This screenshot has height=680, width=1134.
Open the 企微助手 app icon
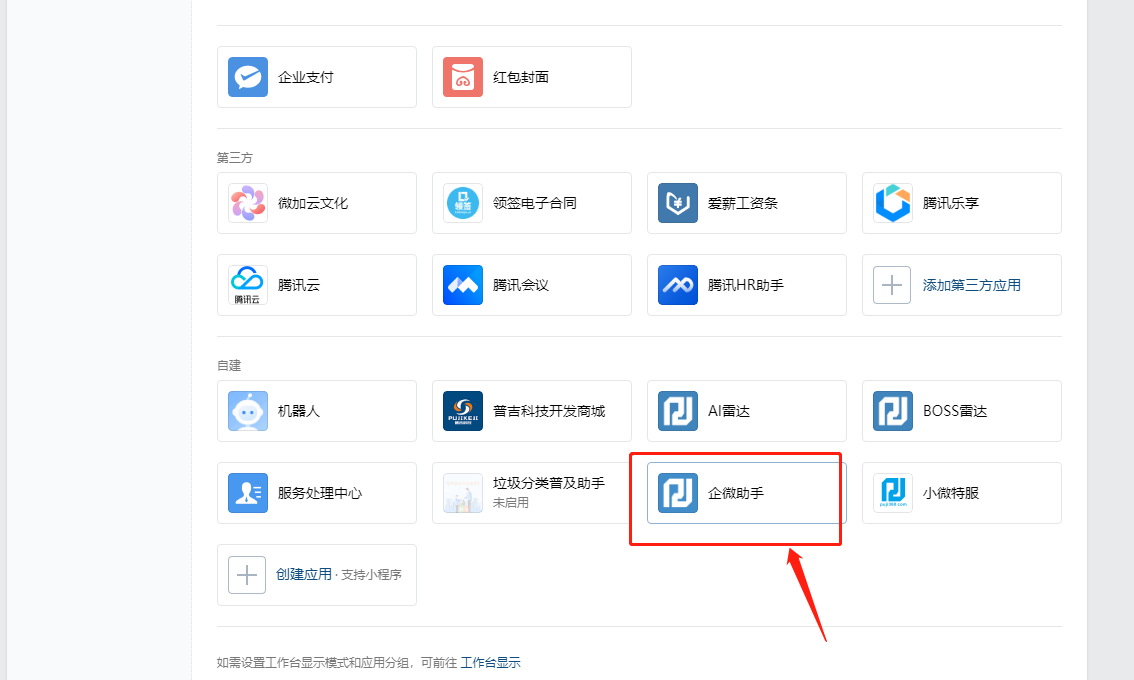678,493
